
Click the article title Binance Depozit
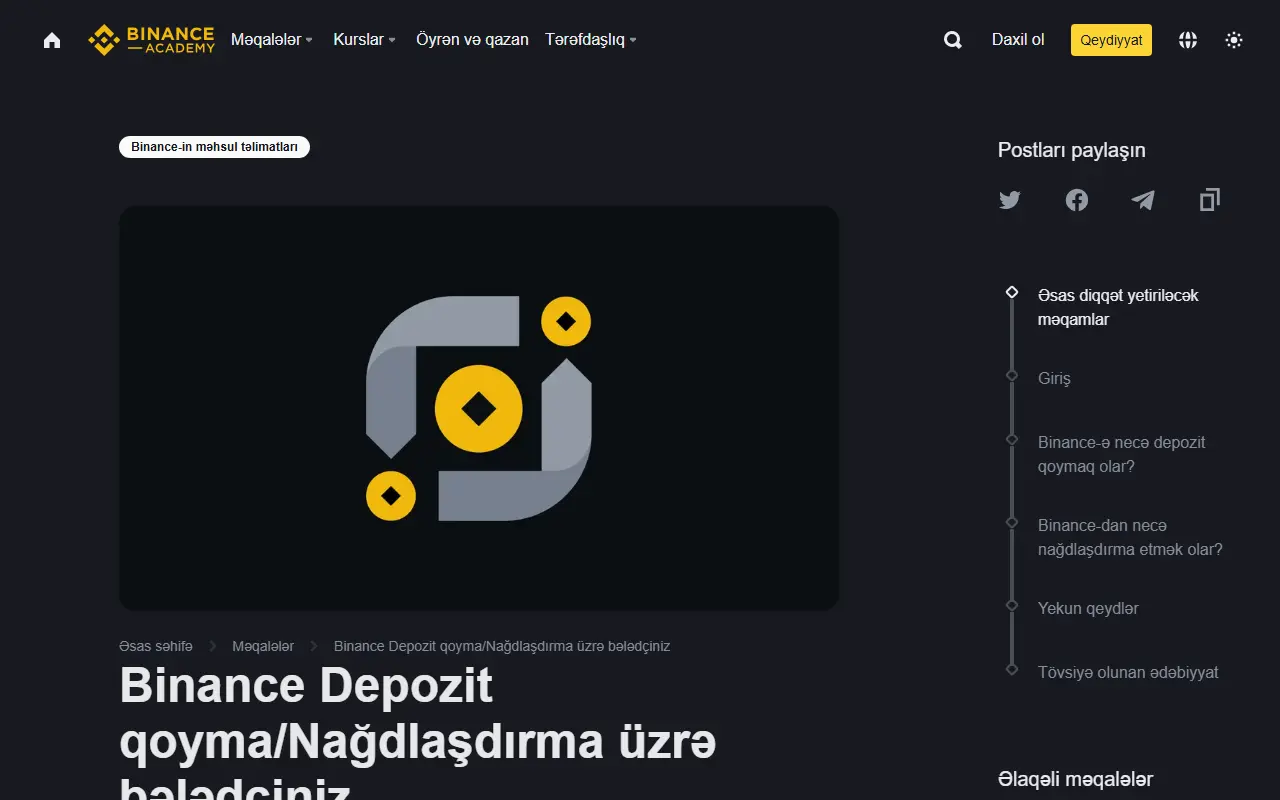point(418,733)
